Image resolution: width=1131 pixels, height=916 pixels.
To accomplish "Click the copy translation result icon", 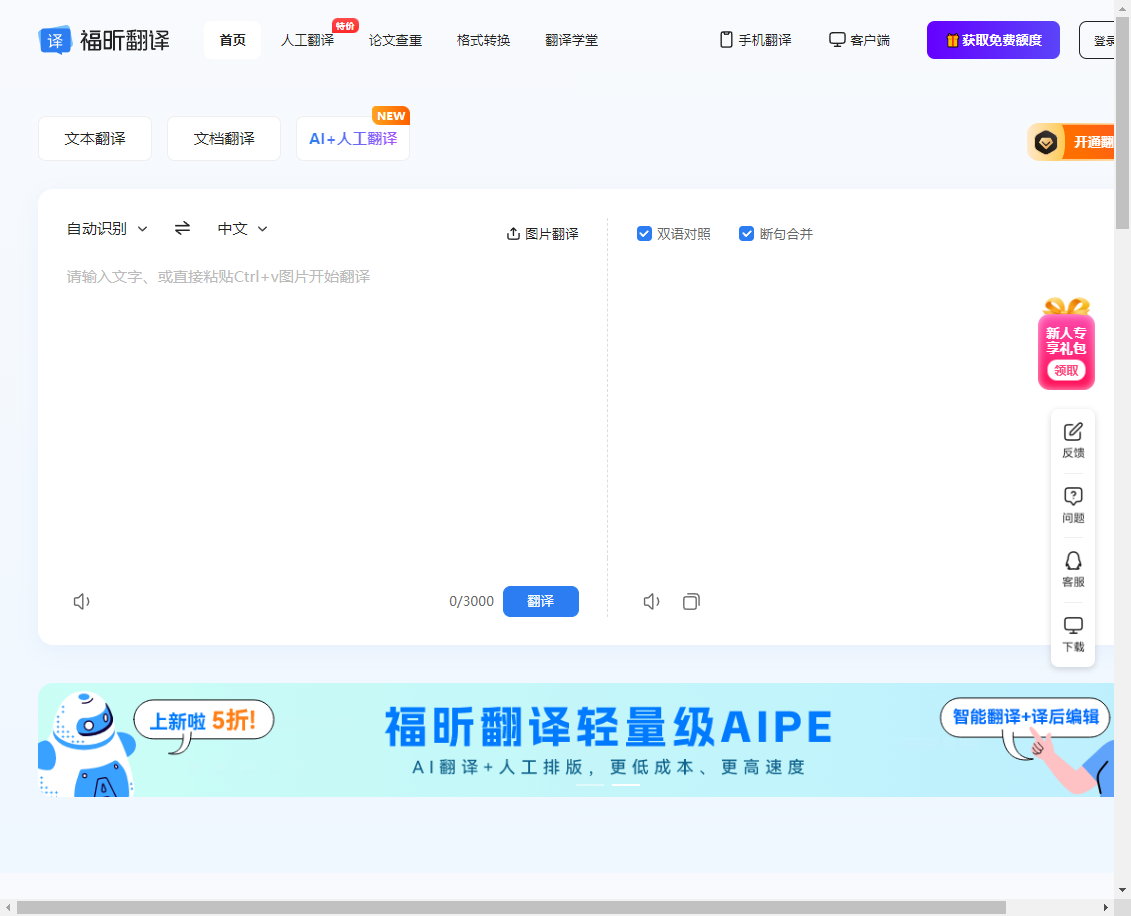I will click(x=691, y=602).
